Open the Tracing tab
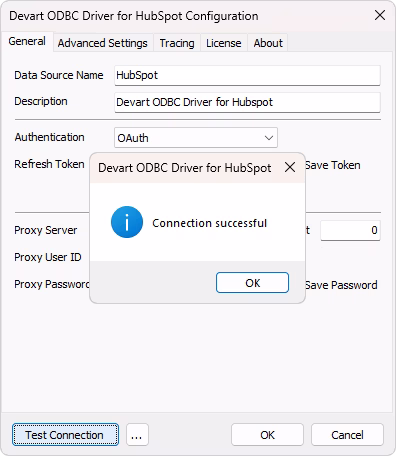Screen dimensions: 396x456 [x=177, y=43]
